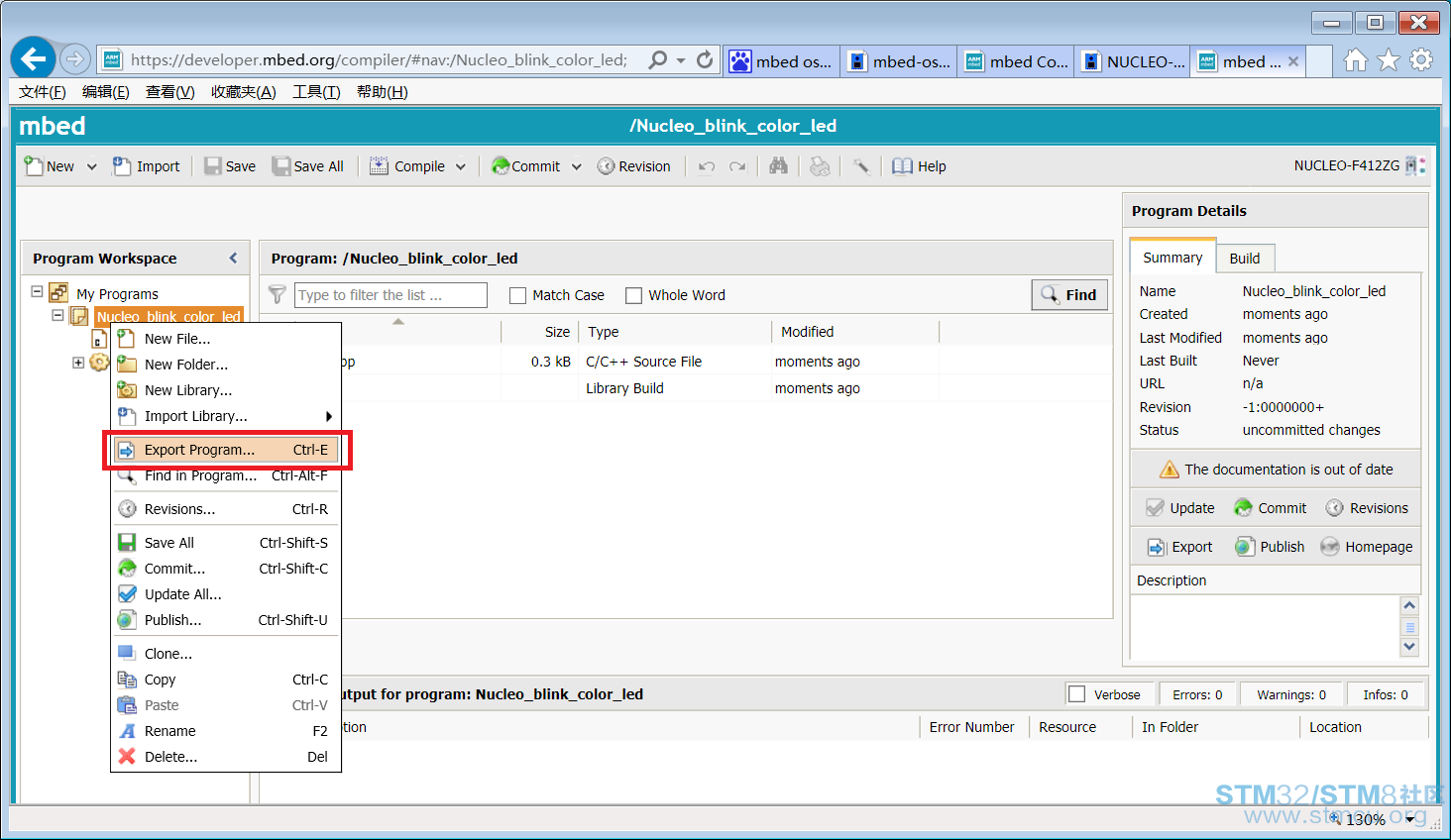Click the Commit toolbar button
The width and height of the screenshot is (1451, 840).
525,166
